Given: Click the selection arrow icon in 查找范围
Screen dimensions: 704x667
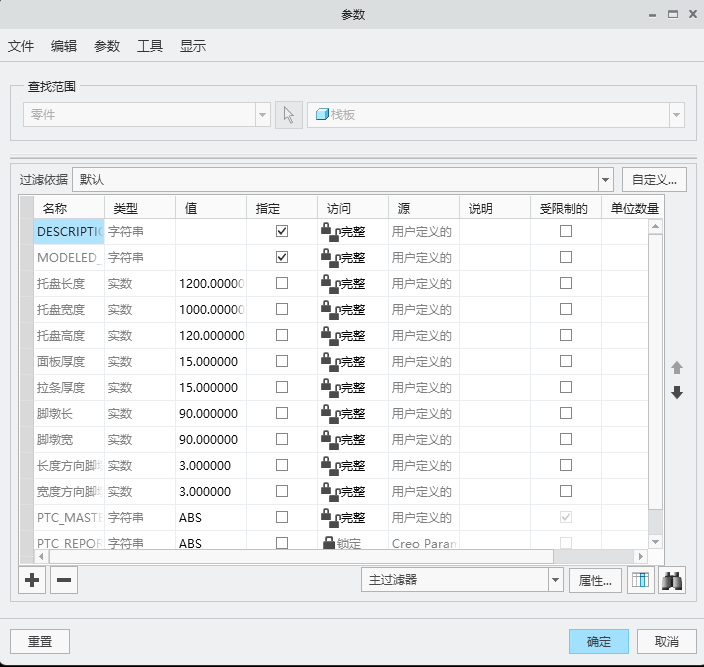Looking at the screenshot, I should 288,115.
